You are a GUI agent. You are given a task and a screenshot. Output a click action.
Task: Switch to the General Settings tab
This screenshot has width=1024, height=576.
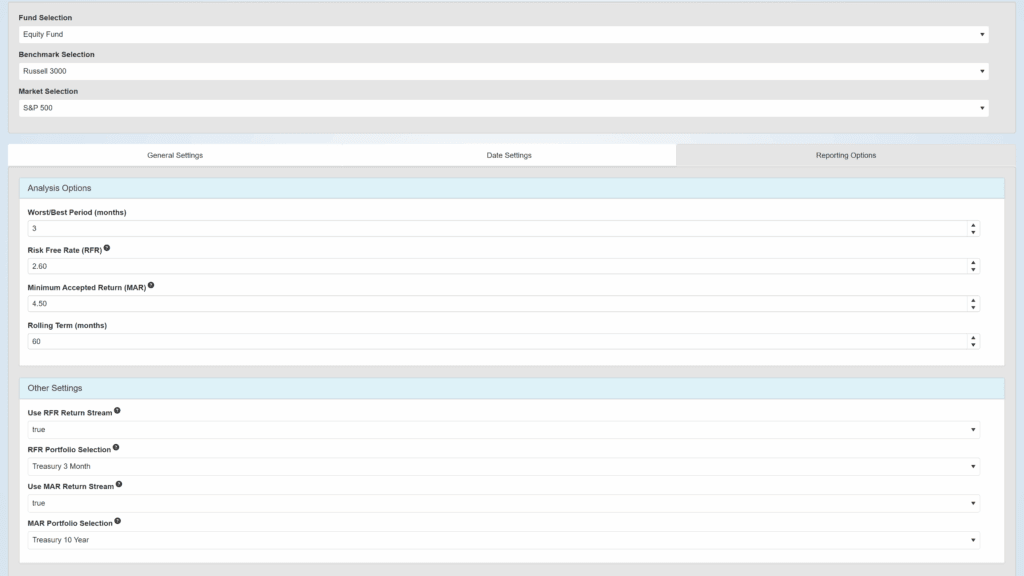point(175,155)
